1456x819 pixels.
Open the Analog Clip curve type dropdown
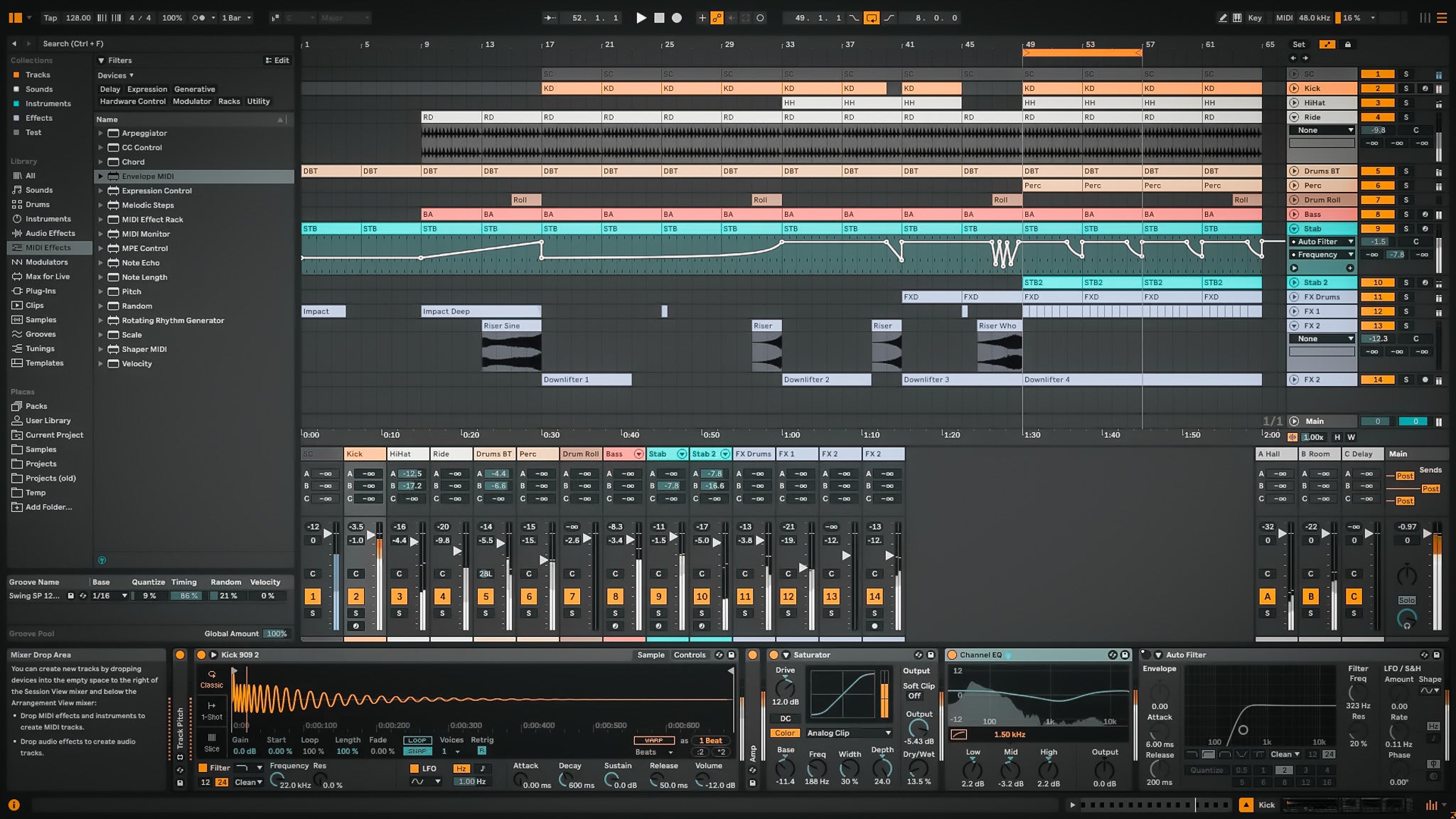[849, 733]
